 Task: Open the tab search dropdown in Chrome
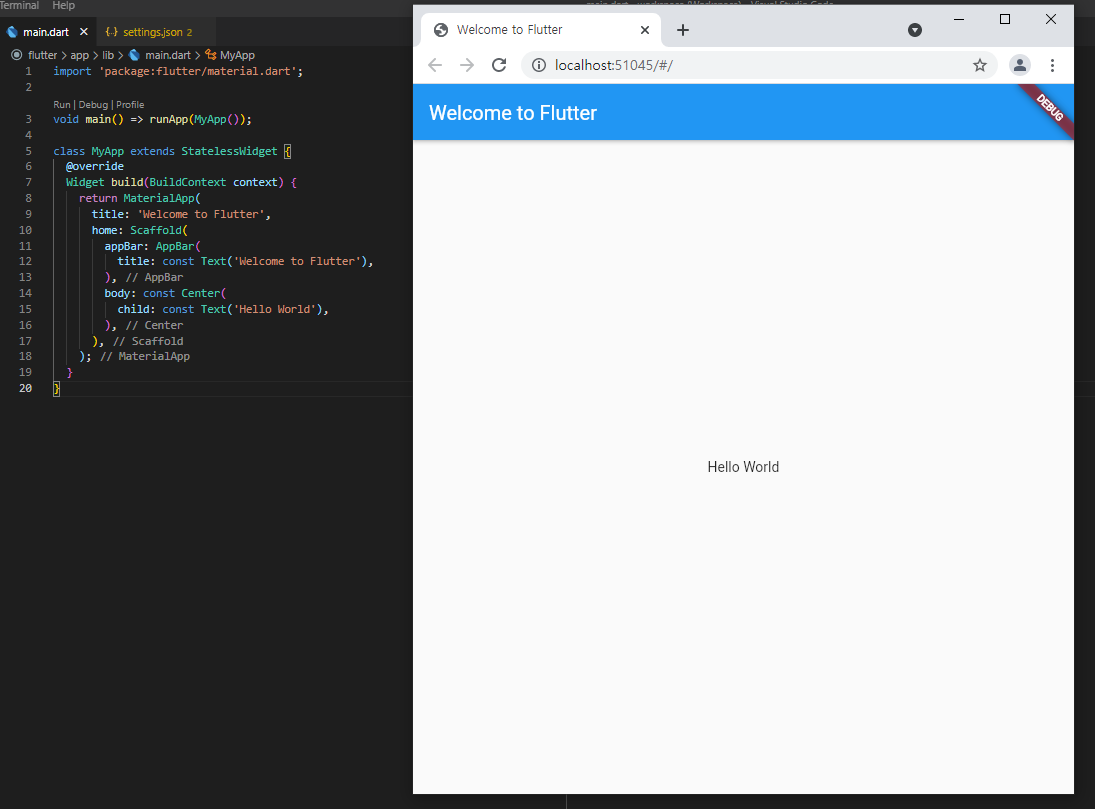click(915, 30)
